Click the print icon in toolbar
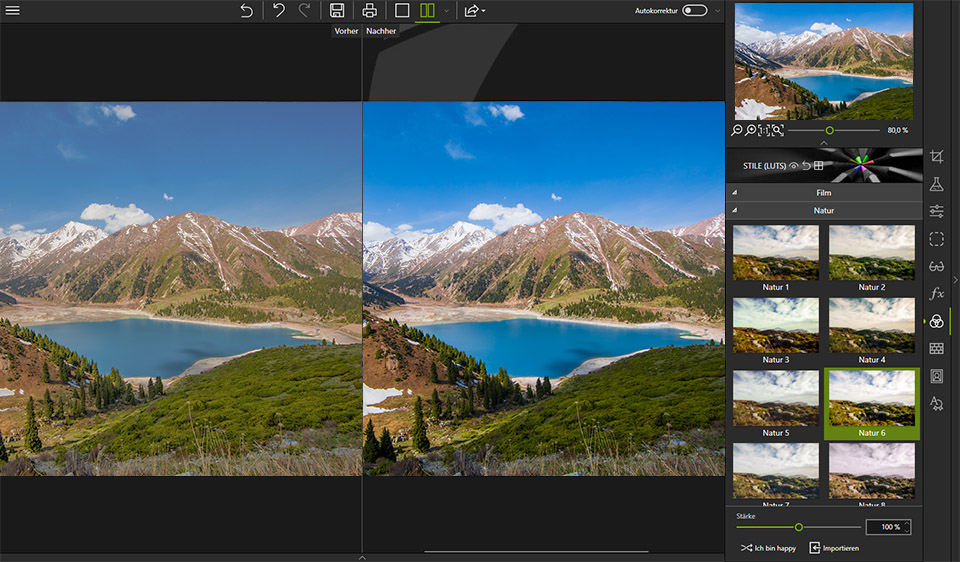Image resolution: width=960 pixels, height=562 pixels. tap(370, 11)
